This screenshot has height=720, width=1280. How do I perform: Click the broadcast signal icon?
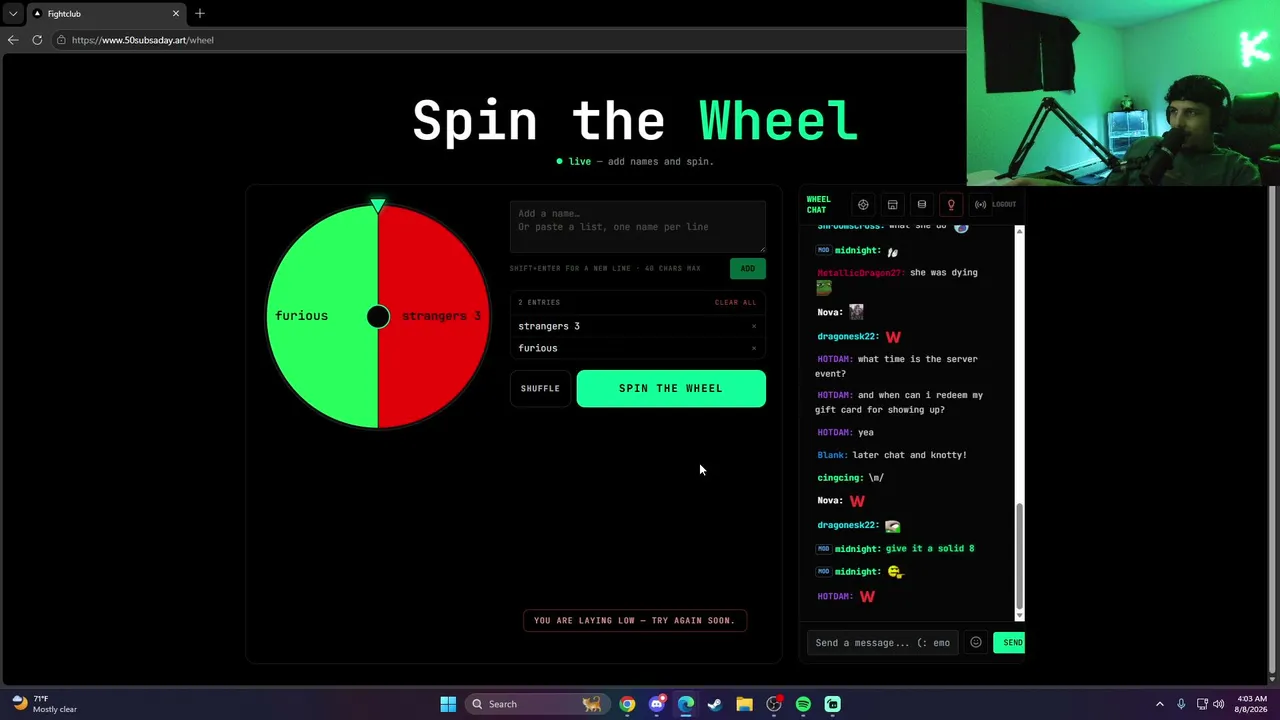(x=980, y=205)
